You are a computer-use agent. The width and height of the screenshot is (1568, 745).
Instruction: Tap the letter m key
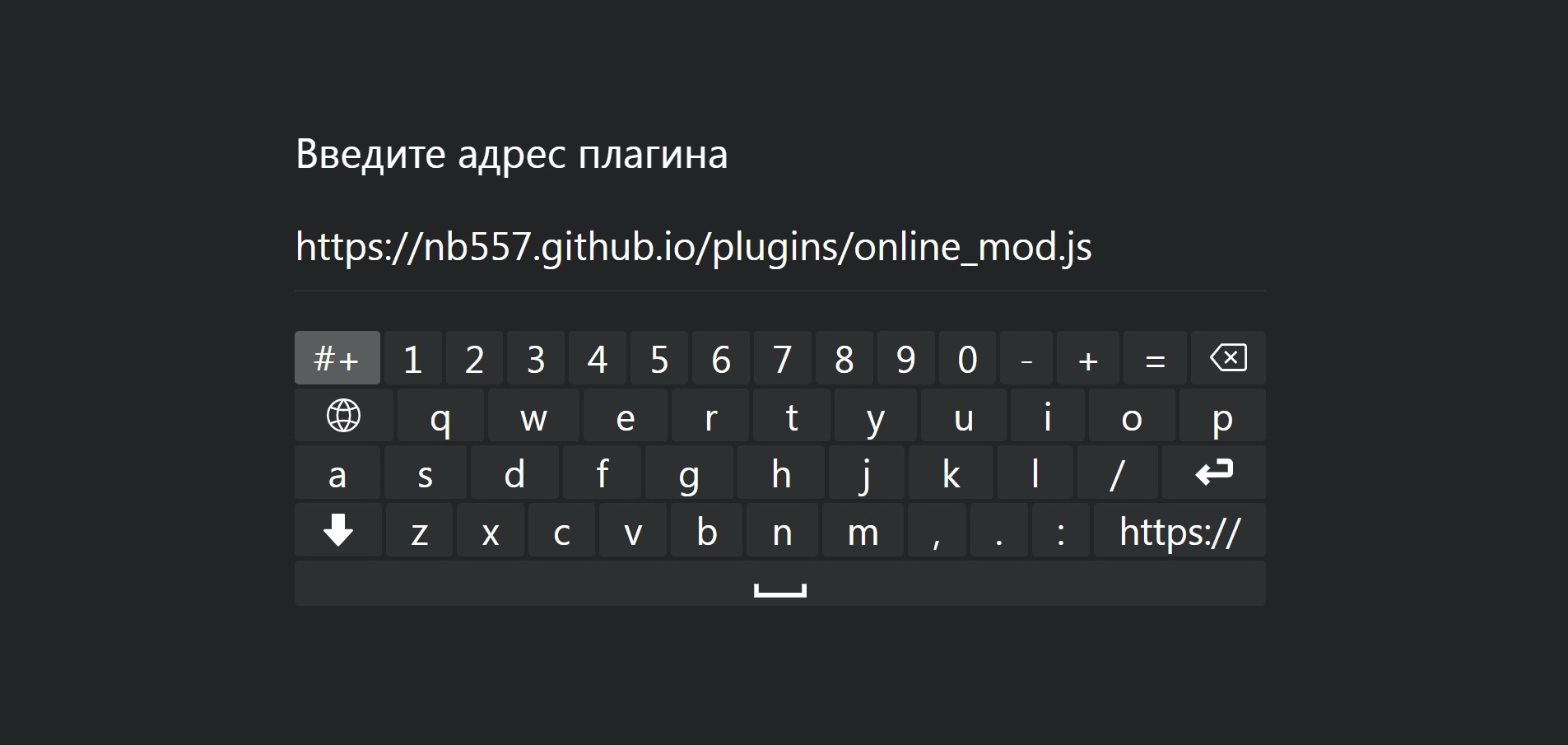click(x=863, y=530)
